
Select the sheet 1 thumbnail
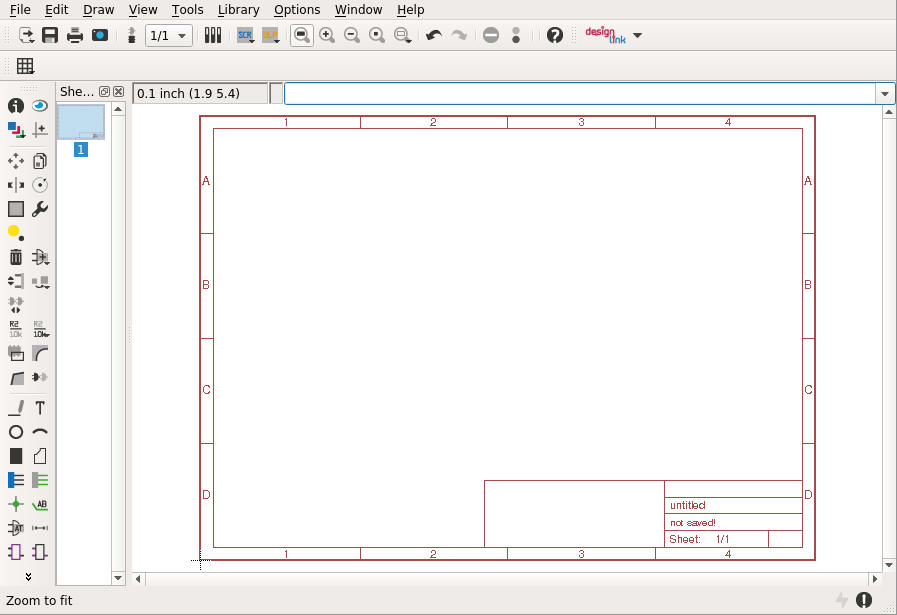click(x=81, y=122)
